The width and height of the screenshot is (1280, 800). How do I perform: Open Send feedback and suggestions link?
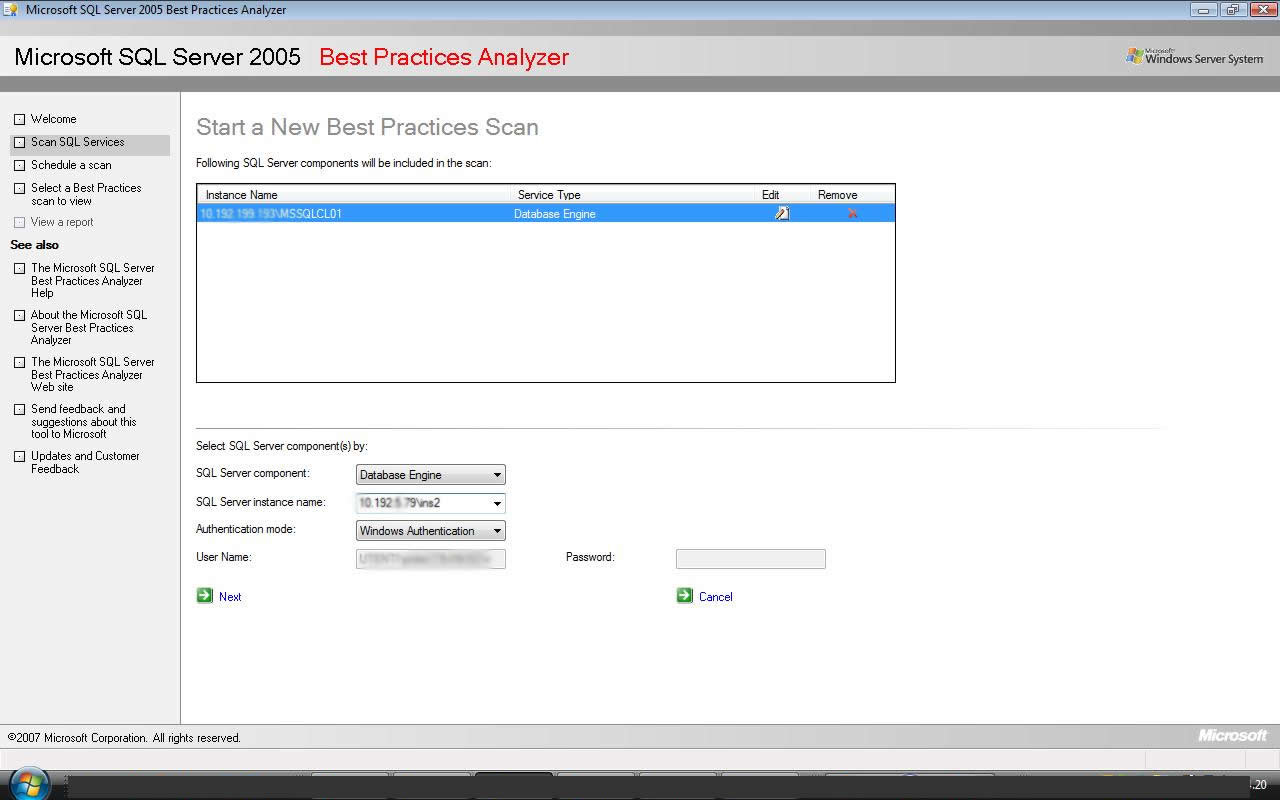click(83, 421)
